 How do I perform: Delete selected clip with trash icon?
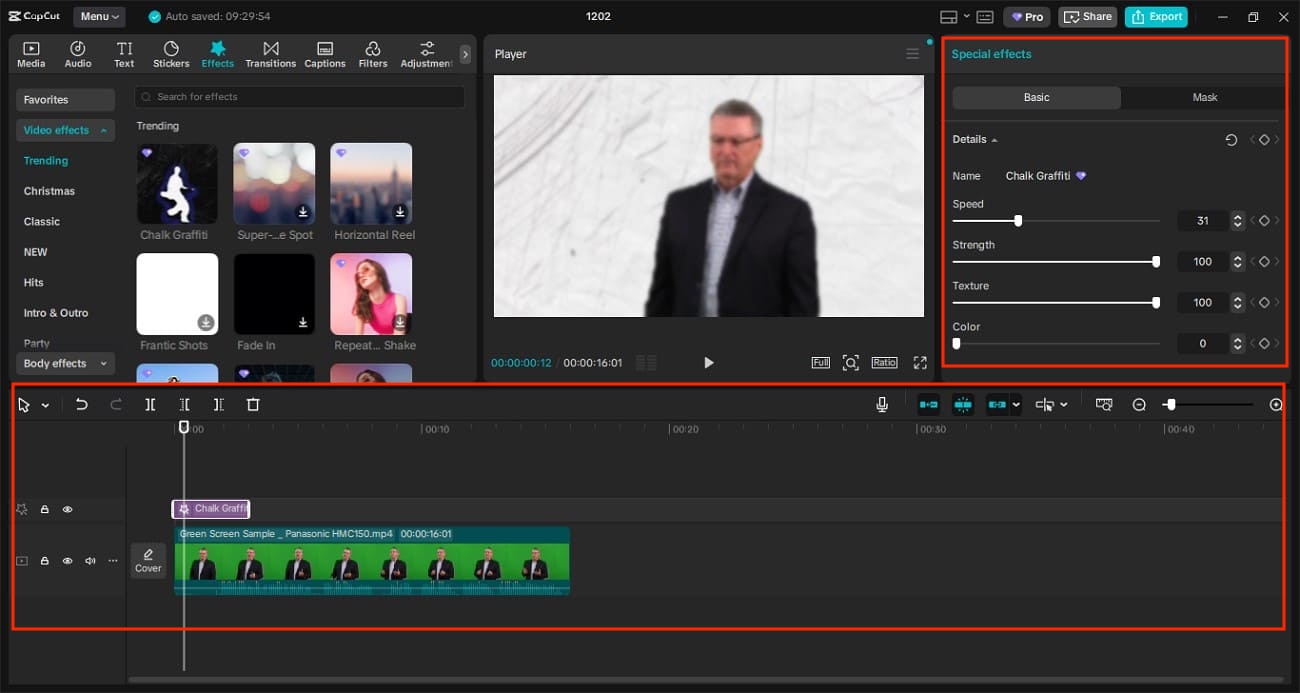(x=253, y=405)
